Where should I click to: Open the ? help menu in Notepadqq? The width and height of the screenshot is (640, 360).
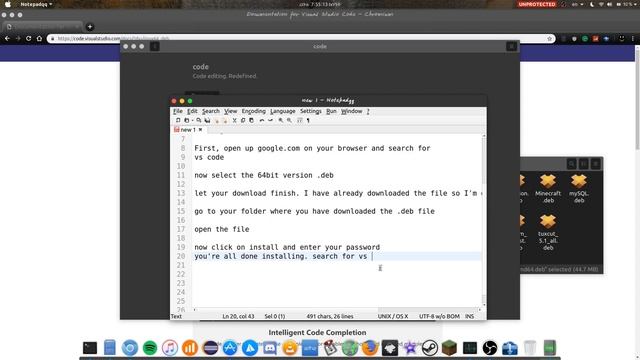(x=368, y=111)
